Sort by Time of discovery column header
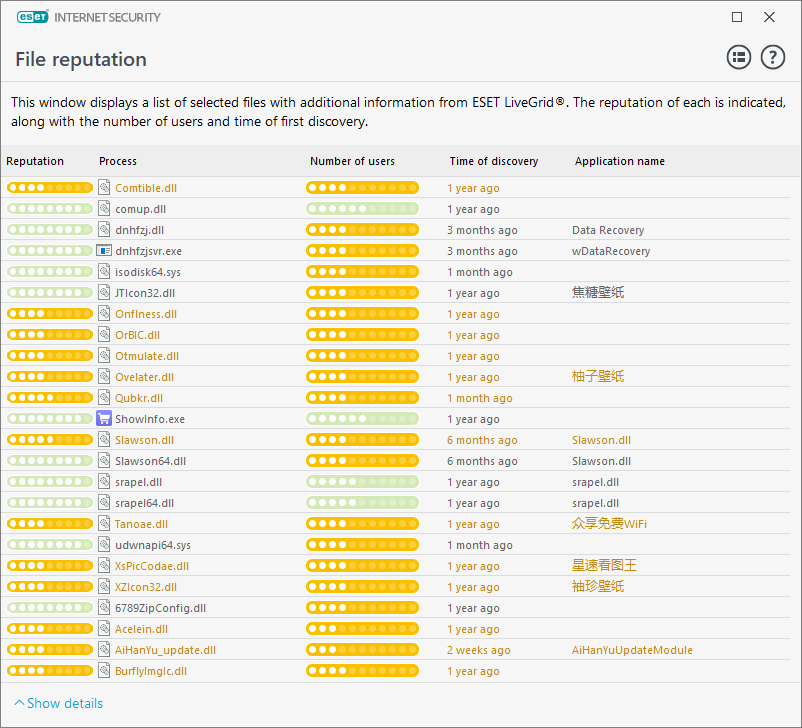The height and width of the screenshot is (728, 802). tap(494, 161)
